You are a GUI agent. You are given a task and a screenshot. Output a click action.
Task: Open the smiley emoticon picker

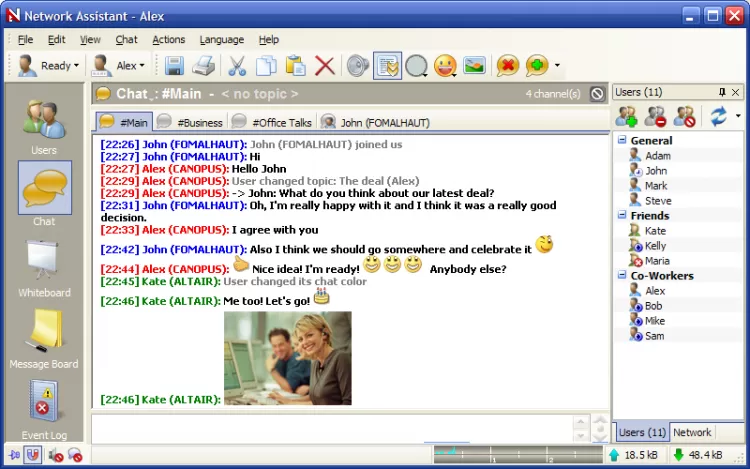coord(445,66)
